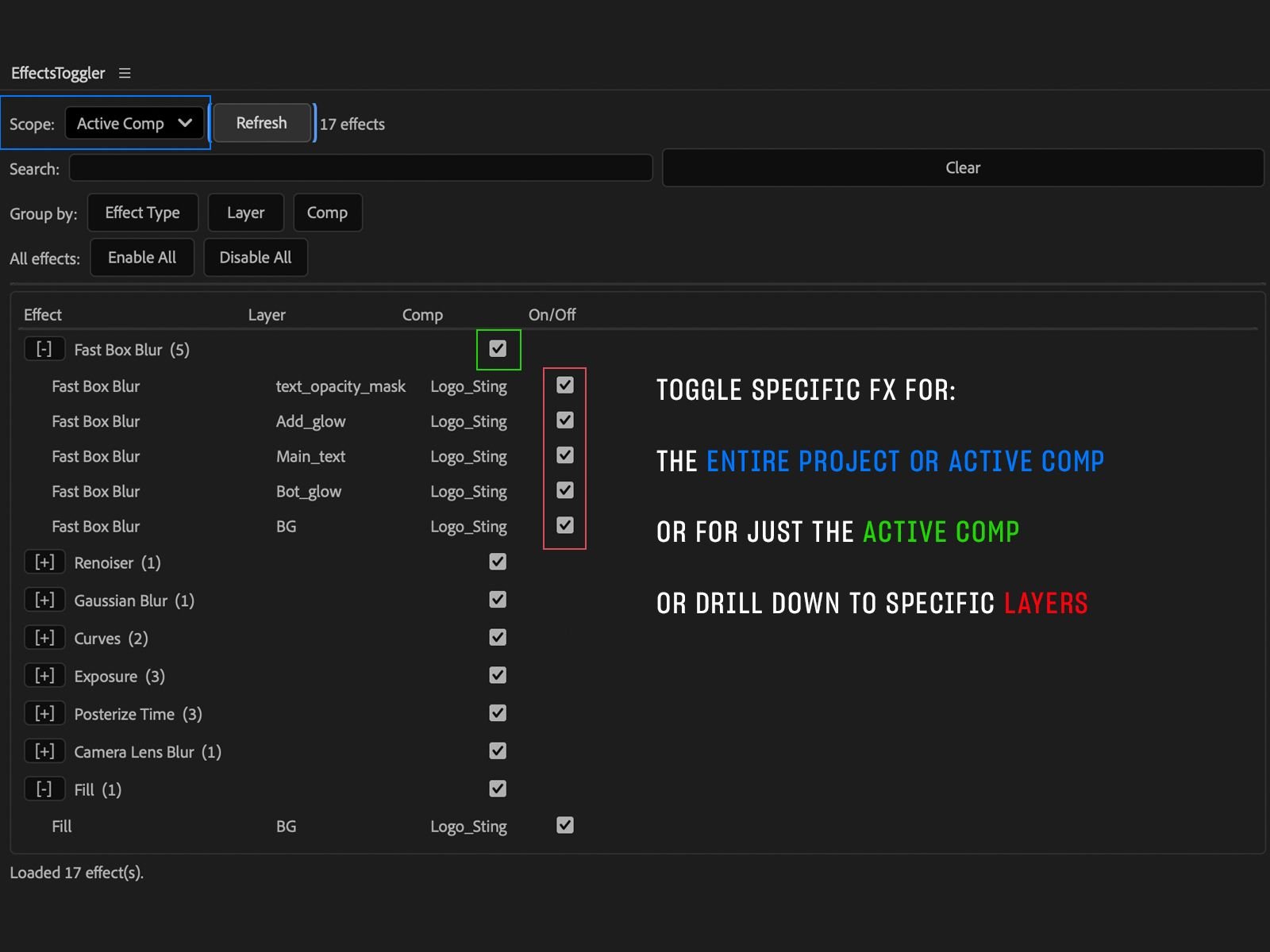Collapse the Fill effect group
1270x952 pixels.
pyautogui.click(x=44, y=789)
